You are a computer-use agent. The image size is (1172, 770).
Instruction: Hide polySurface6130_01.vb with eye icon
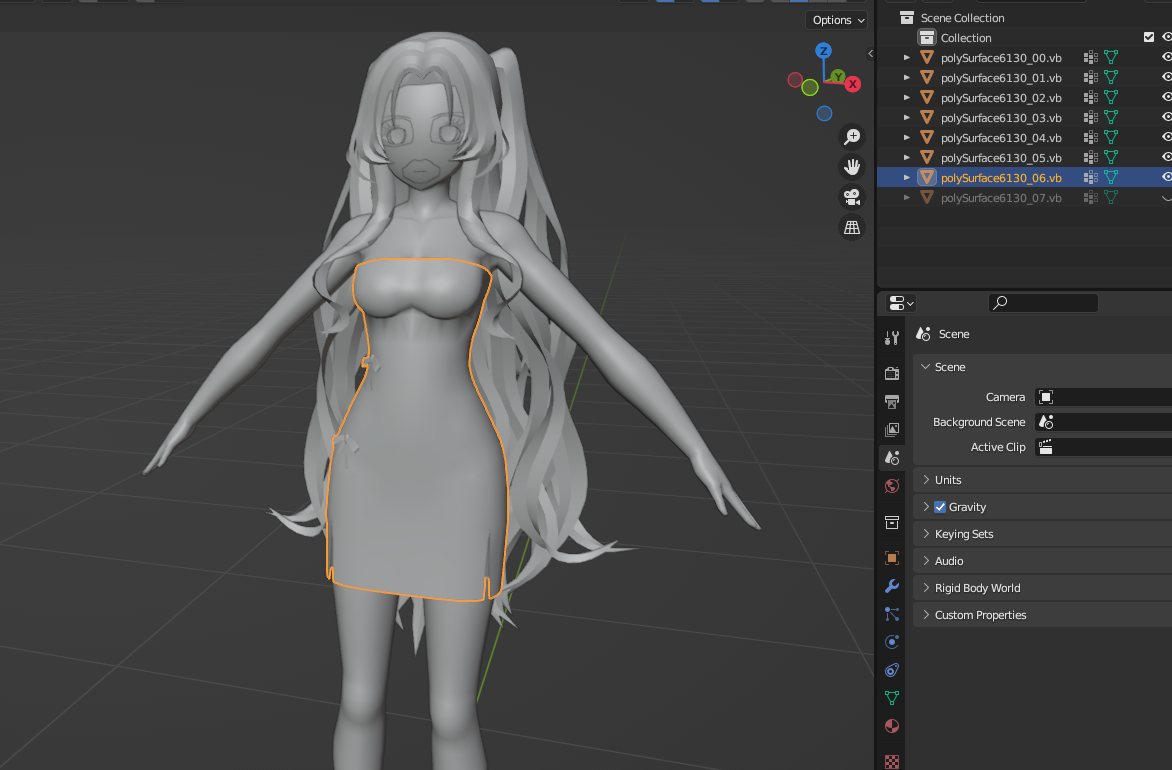[1167, 78]
